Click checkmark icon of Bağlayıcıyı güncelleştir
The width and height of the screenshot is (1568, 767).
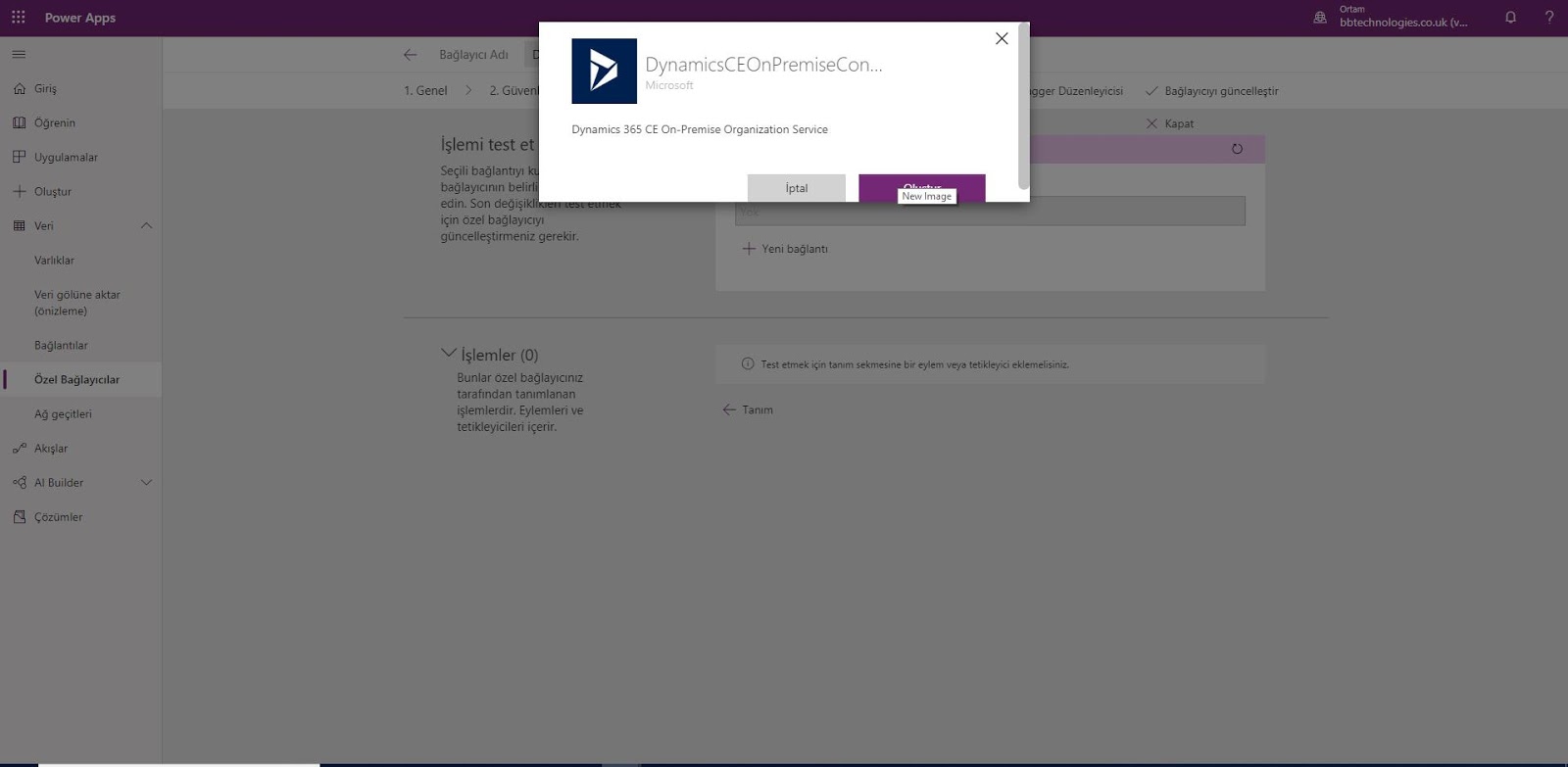(1151, 91)
